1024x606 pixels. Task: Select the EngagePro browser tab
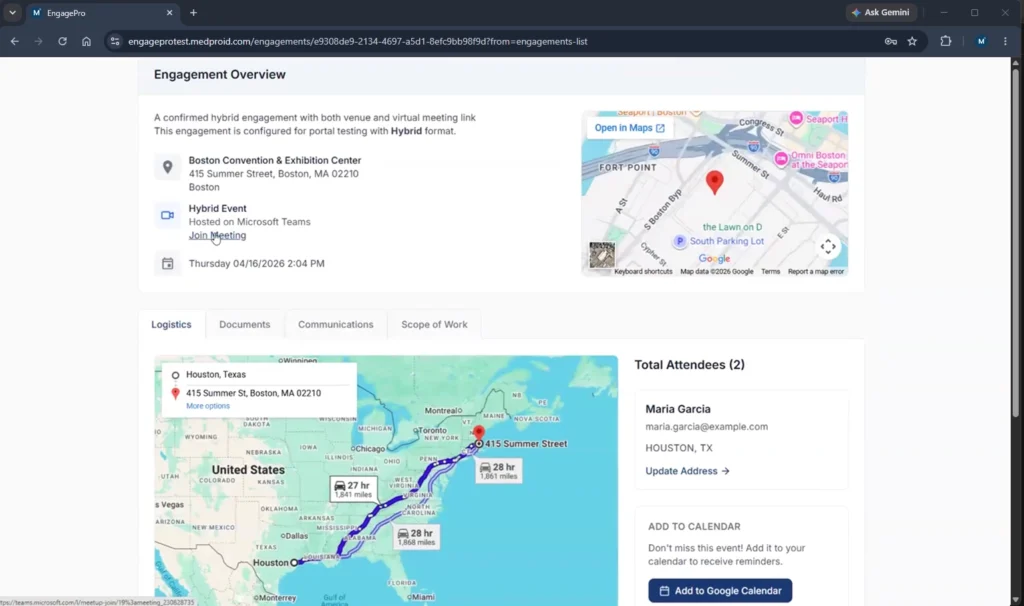101,12
